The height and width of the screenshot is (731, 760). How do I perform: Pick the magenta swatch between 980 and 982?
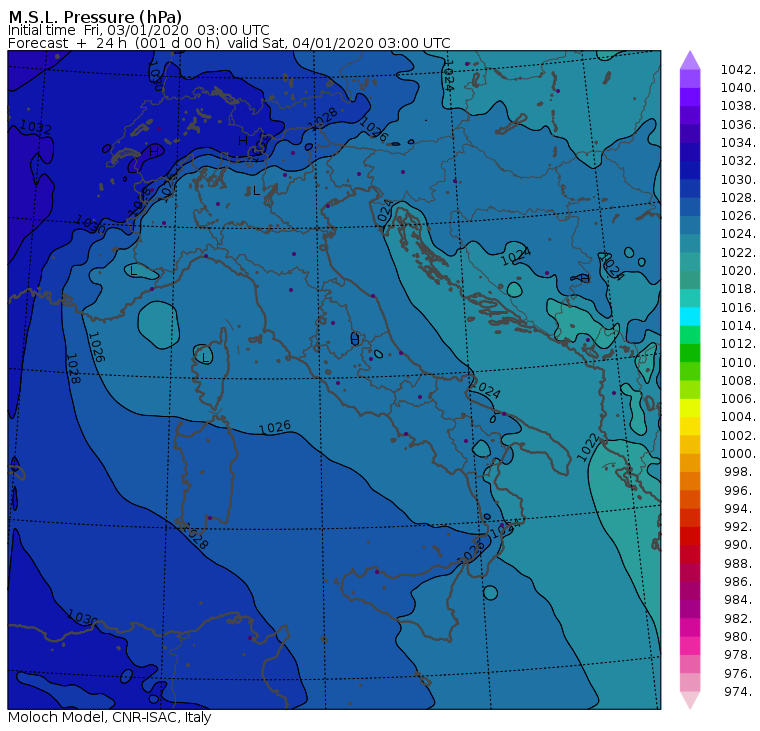tap(690, 627)
